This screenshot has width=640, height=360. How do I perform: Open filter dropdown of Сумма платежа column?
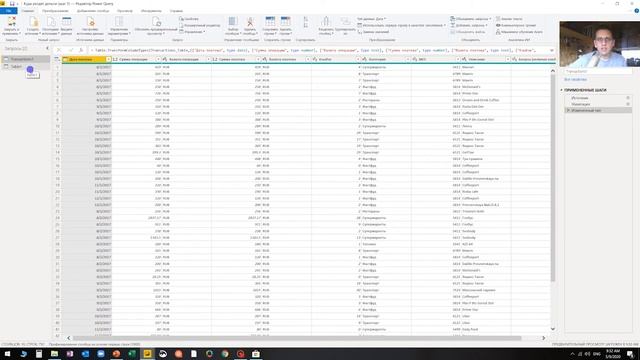coord(258,59)
